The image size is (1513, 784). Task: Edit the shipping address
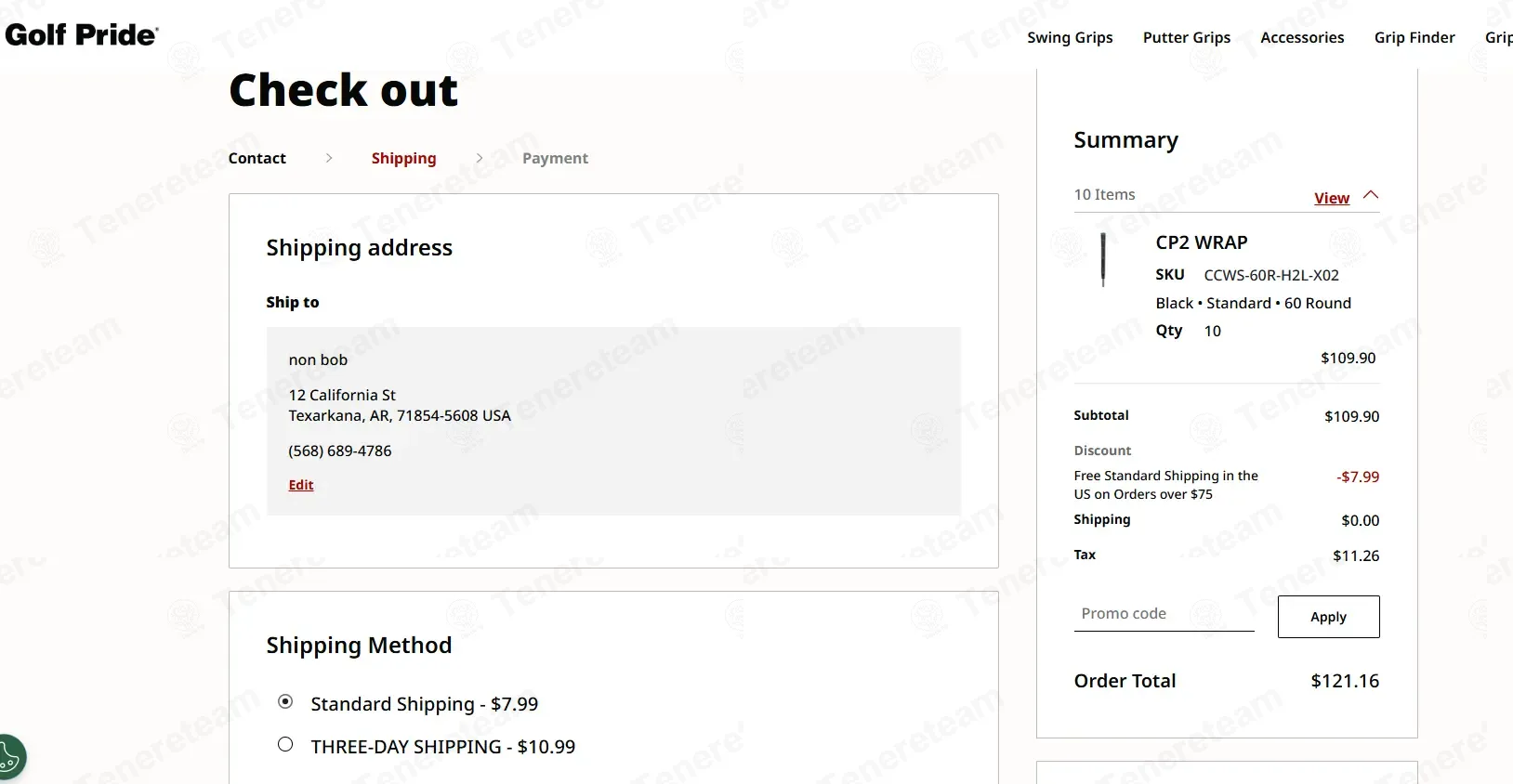pyautogui.click(x=301, y=485)
